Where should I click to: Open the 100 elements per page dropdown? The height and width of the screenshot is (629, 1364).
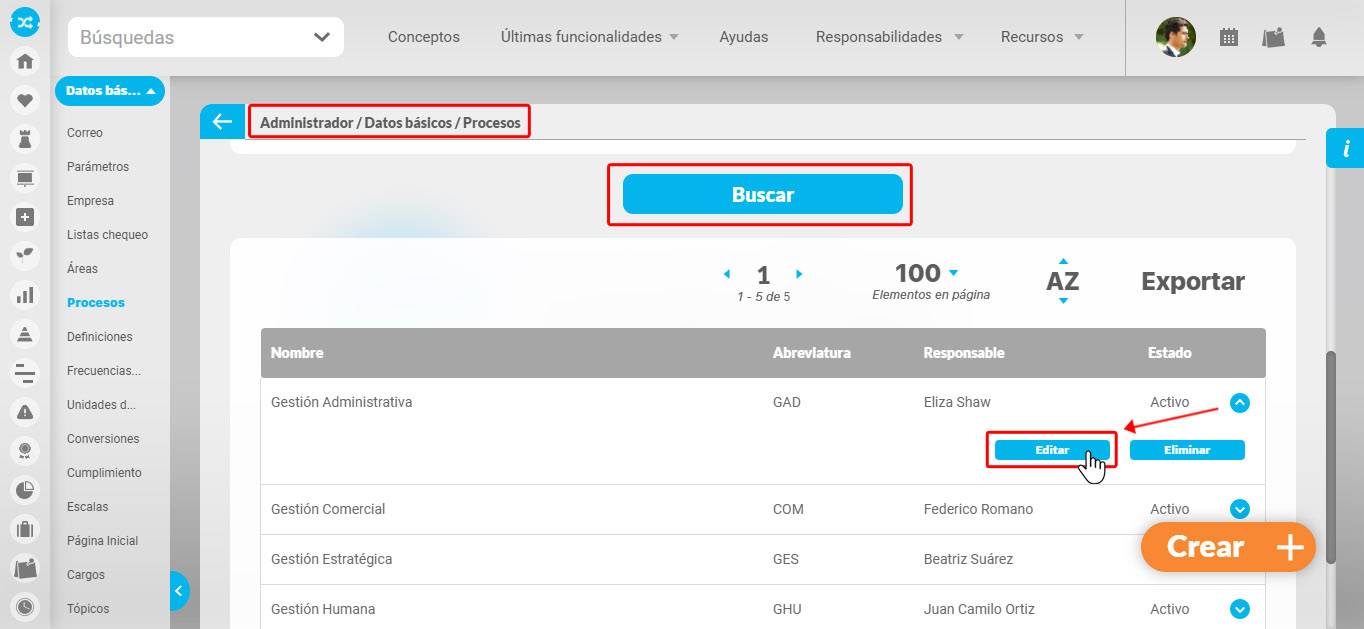pos(953,273)
